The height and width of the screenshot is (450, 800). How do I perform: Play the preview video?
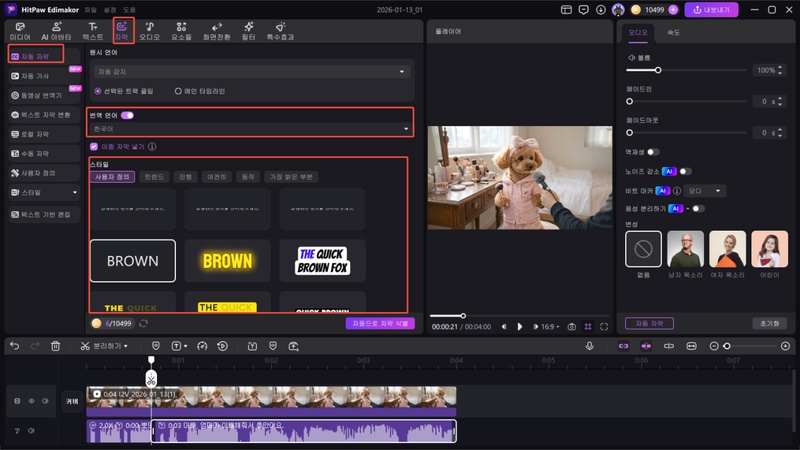click(519, 327)
